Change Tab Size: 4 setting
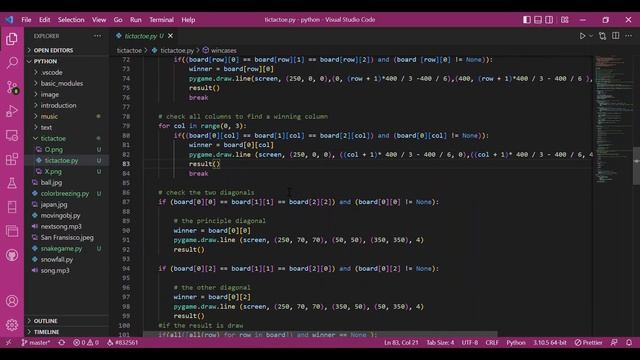Image resolution: width=640 pixels, height=360 pixels. (x=440, y=342)
